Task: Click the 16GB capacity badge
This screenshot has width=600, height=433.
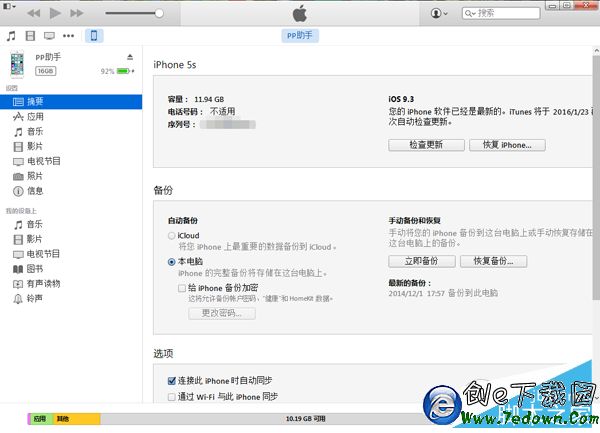Action: [46, 71]
